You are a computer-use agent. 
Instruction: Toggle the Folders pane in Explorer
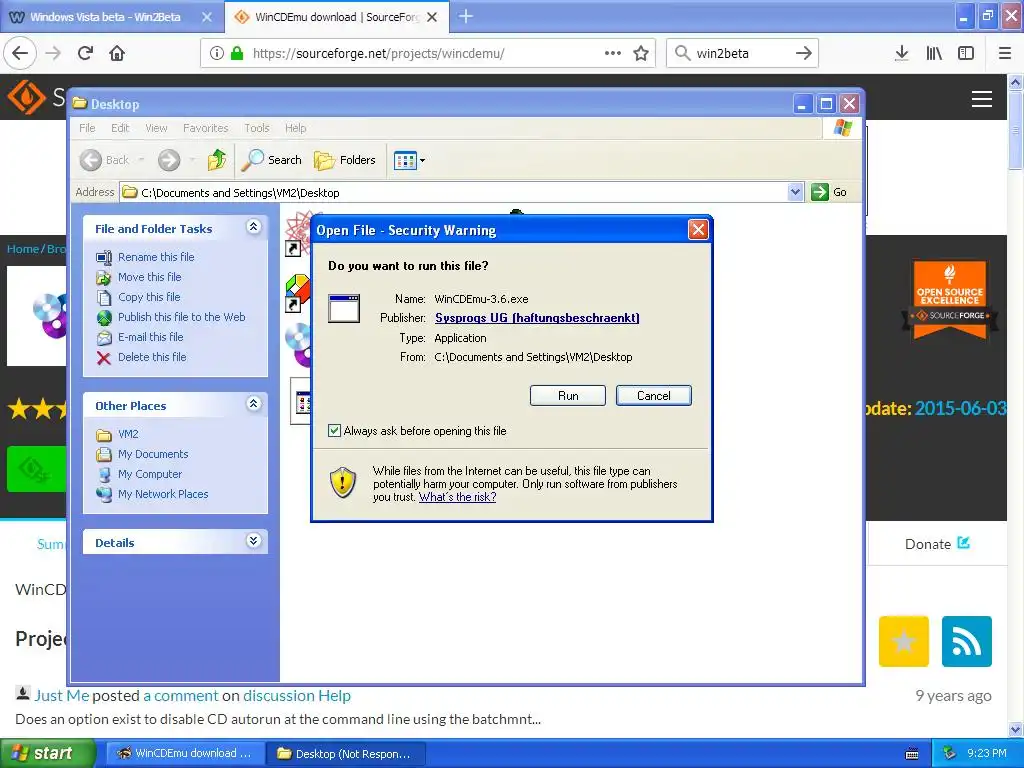coord(345,160)
